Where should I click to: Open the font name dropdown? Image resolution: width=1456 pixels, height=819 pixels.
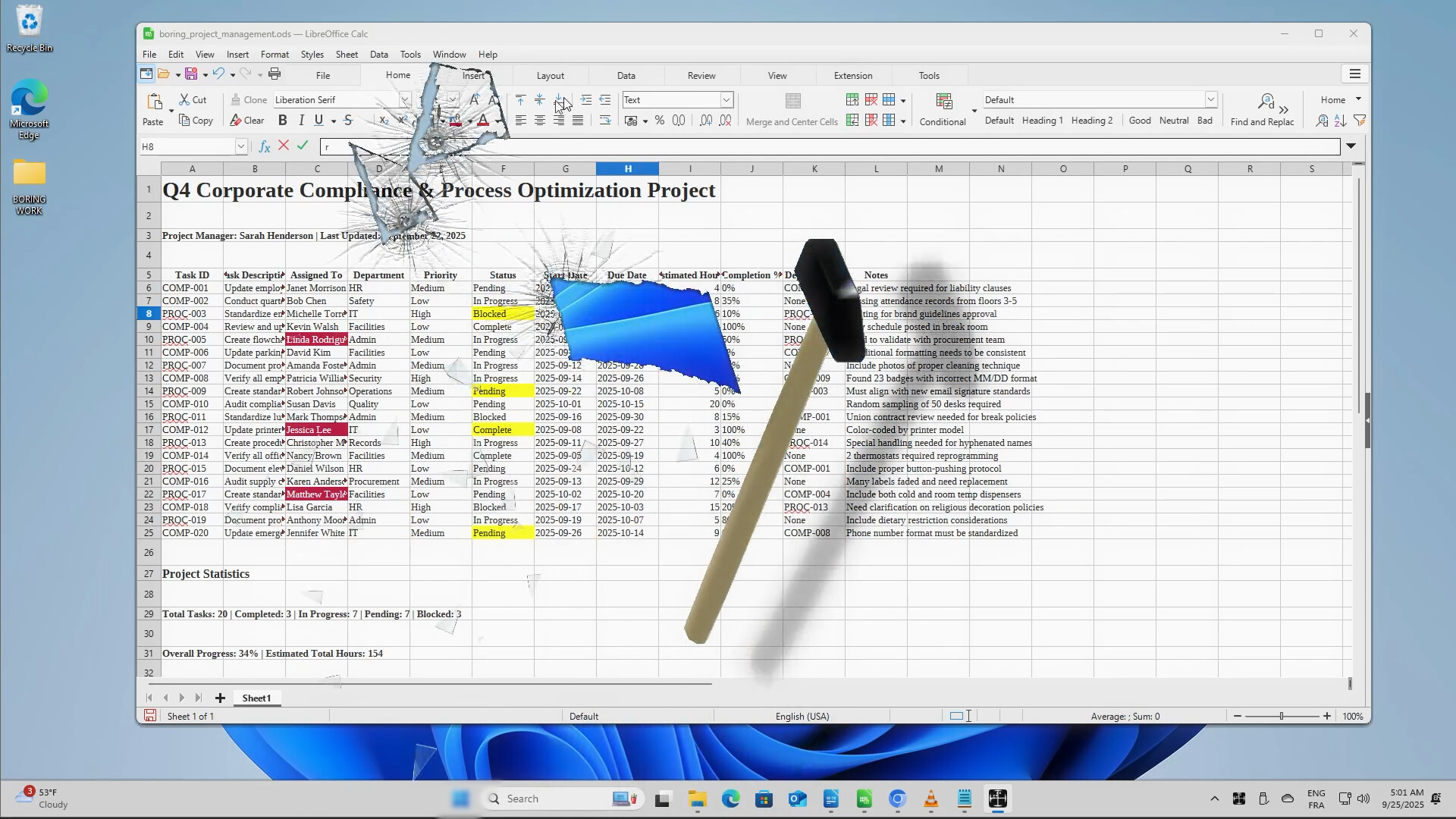tap(406, 99)
